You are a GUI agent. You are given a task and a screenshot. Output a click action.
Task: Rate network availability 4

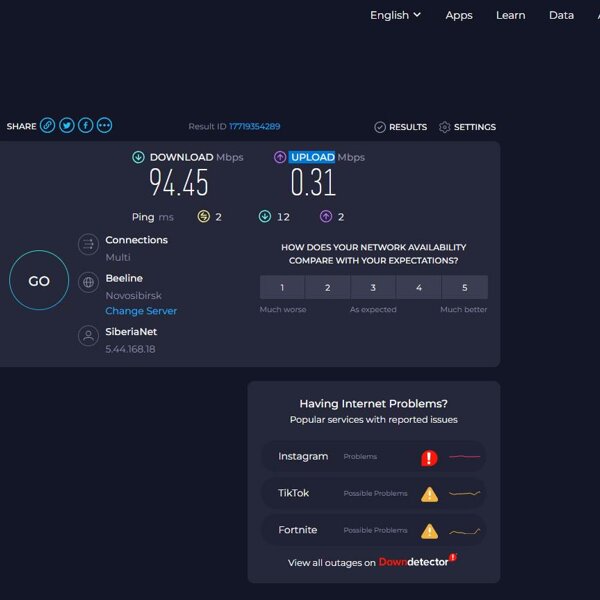(x=419, y=287)
